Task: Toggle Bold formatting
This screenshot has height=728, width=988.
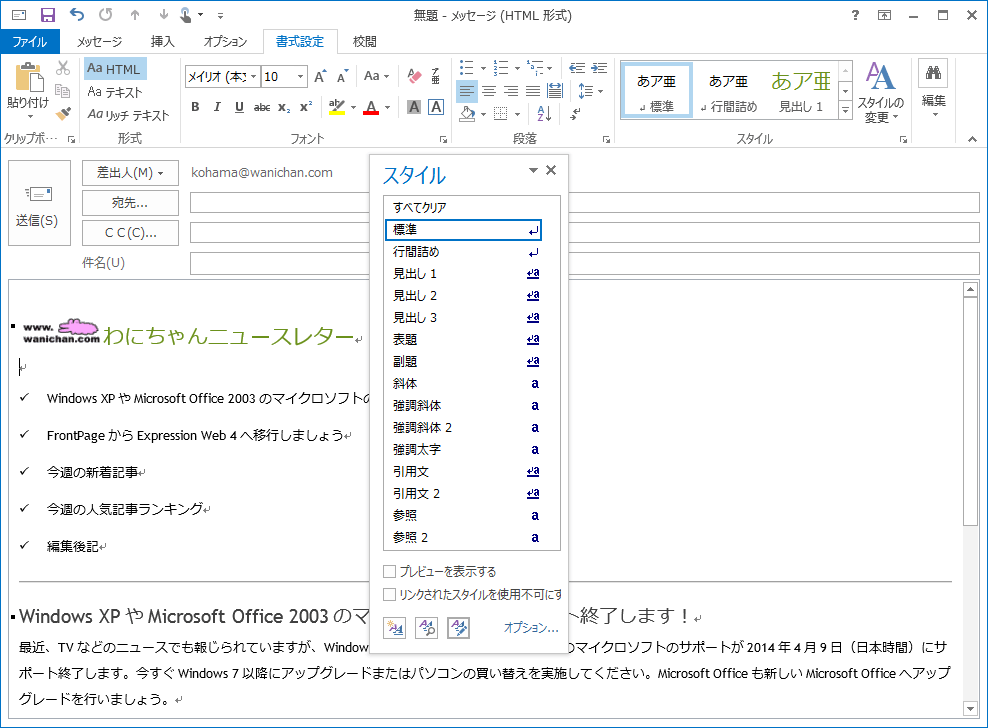Action: (x=195, y=107)
